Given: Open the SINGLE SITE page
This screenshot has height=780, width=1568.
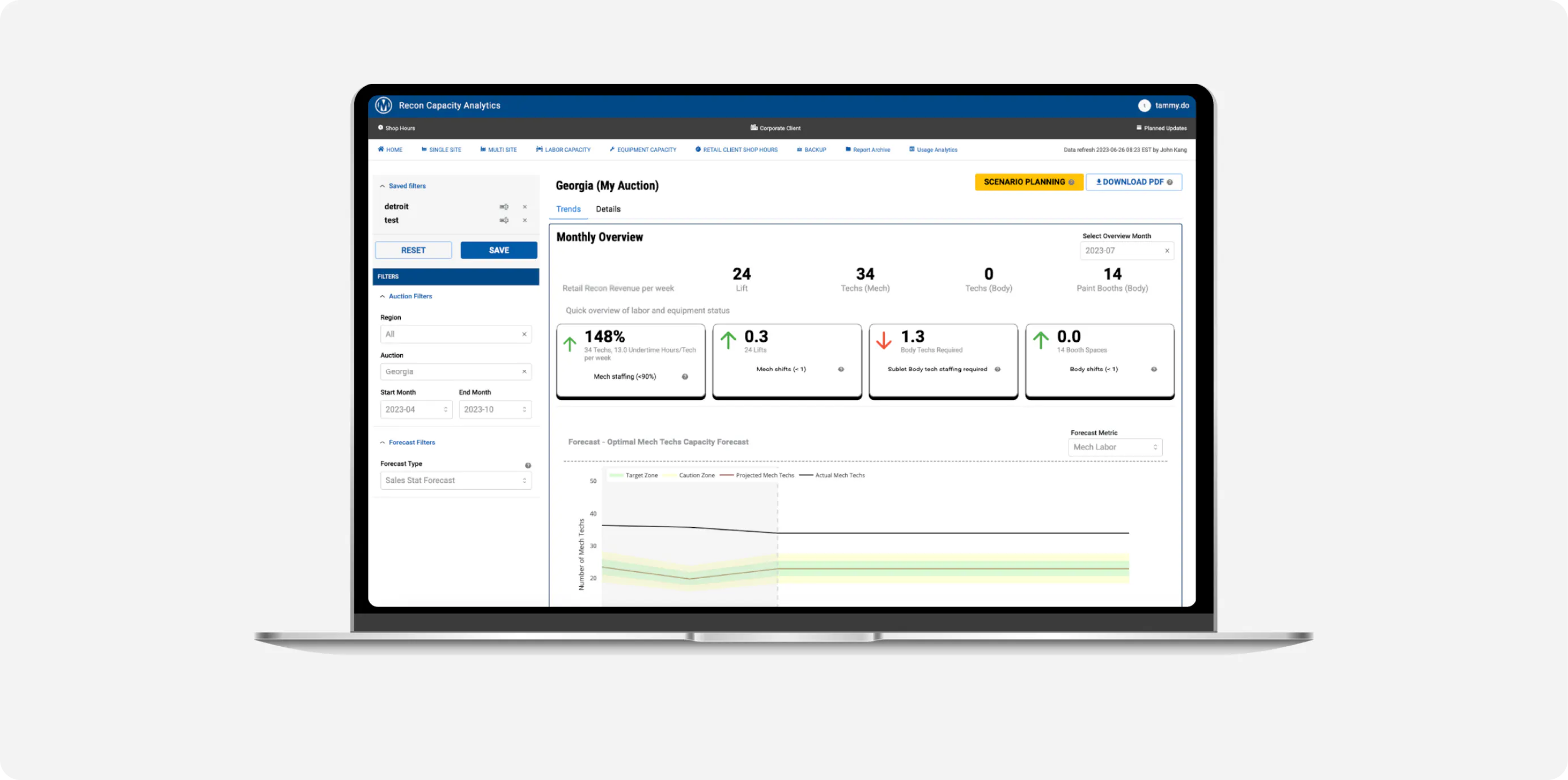Looking at the screenshot, I should pyautogui.click(x=441, y=150).
